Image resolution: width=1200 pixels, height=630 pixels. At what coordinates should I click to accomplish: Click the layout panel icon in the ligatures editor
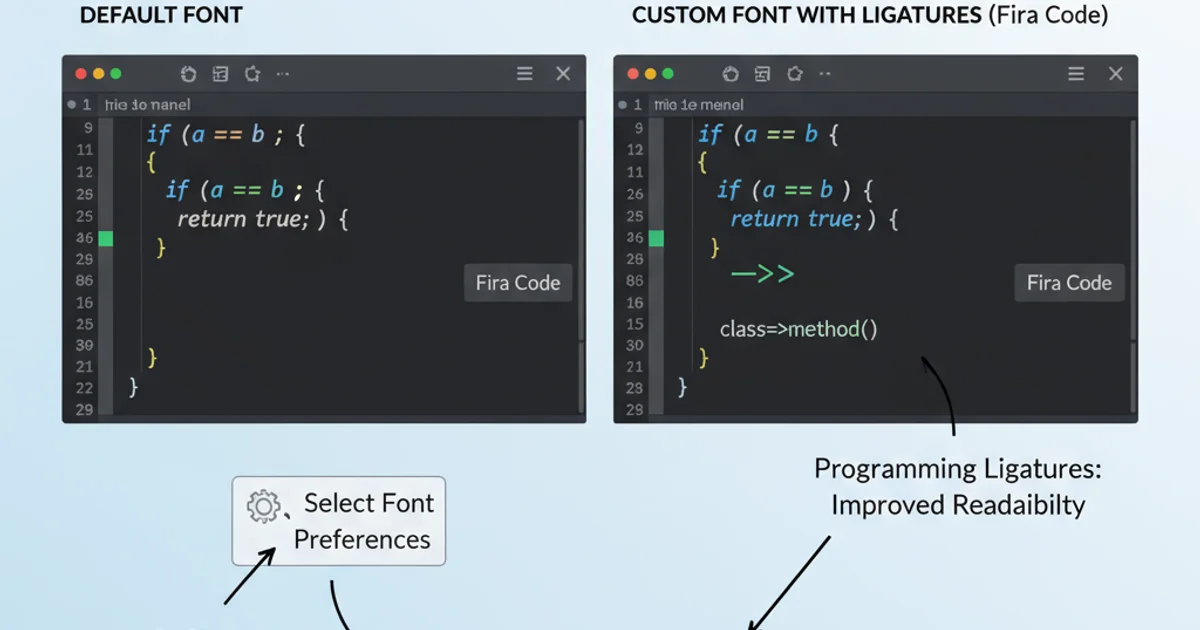coord(763,74)
